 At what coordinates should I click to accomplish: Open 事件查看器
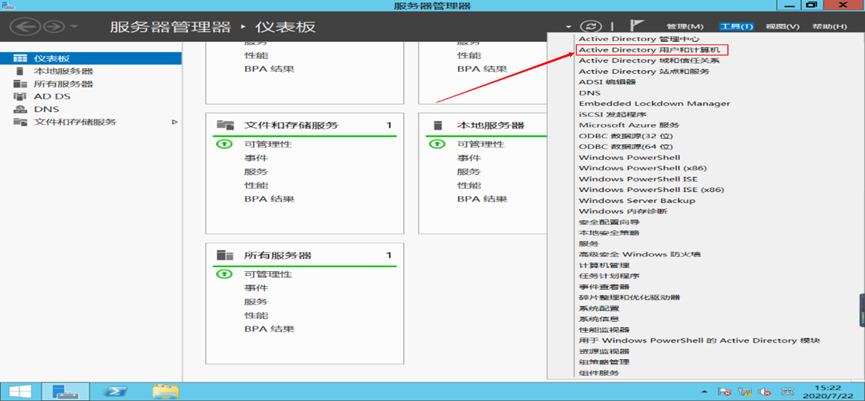point(604,287)
